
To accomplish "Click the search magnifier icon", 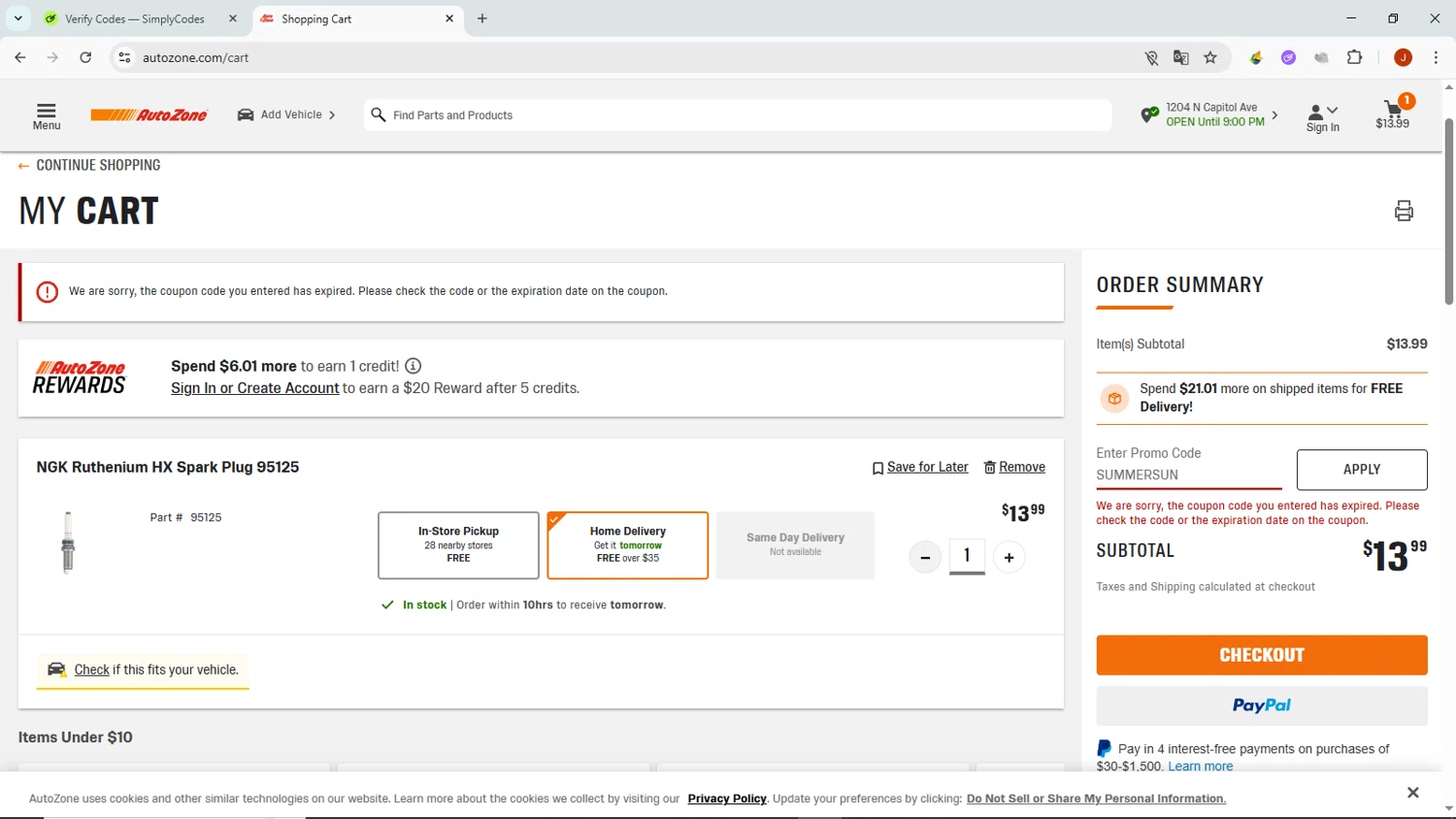I will pyautogui.click(x=379, y=115).
